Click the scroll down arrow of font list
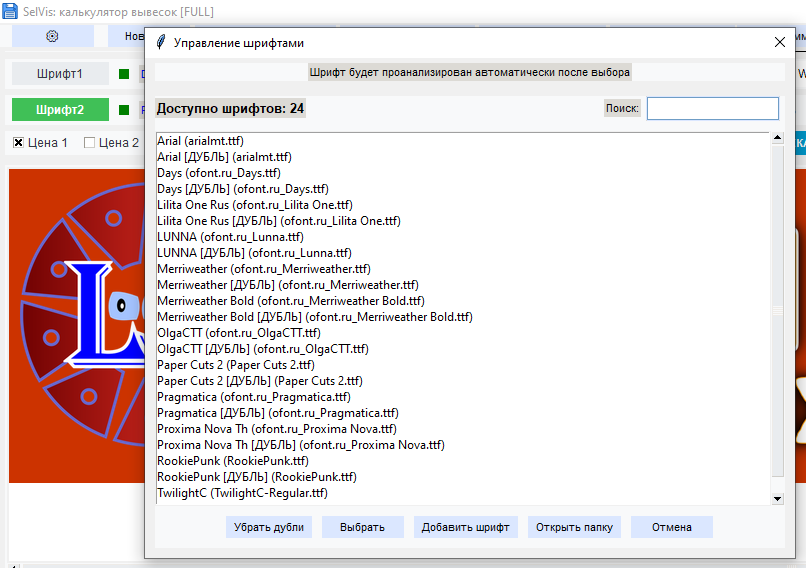 click(777, 497)
